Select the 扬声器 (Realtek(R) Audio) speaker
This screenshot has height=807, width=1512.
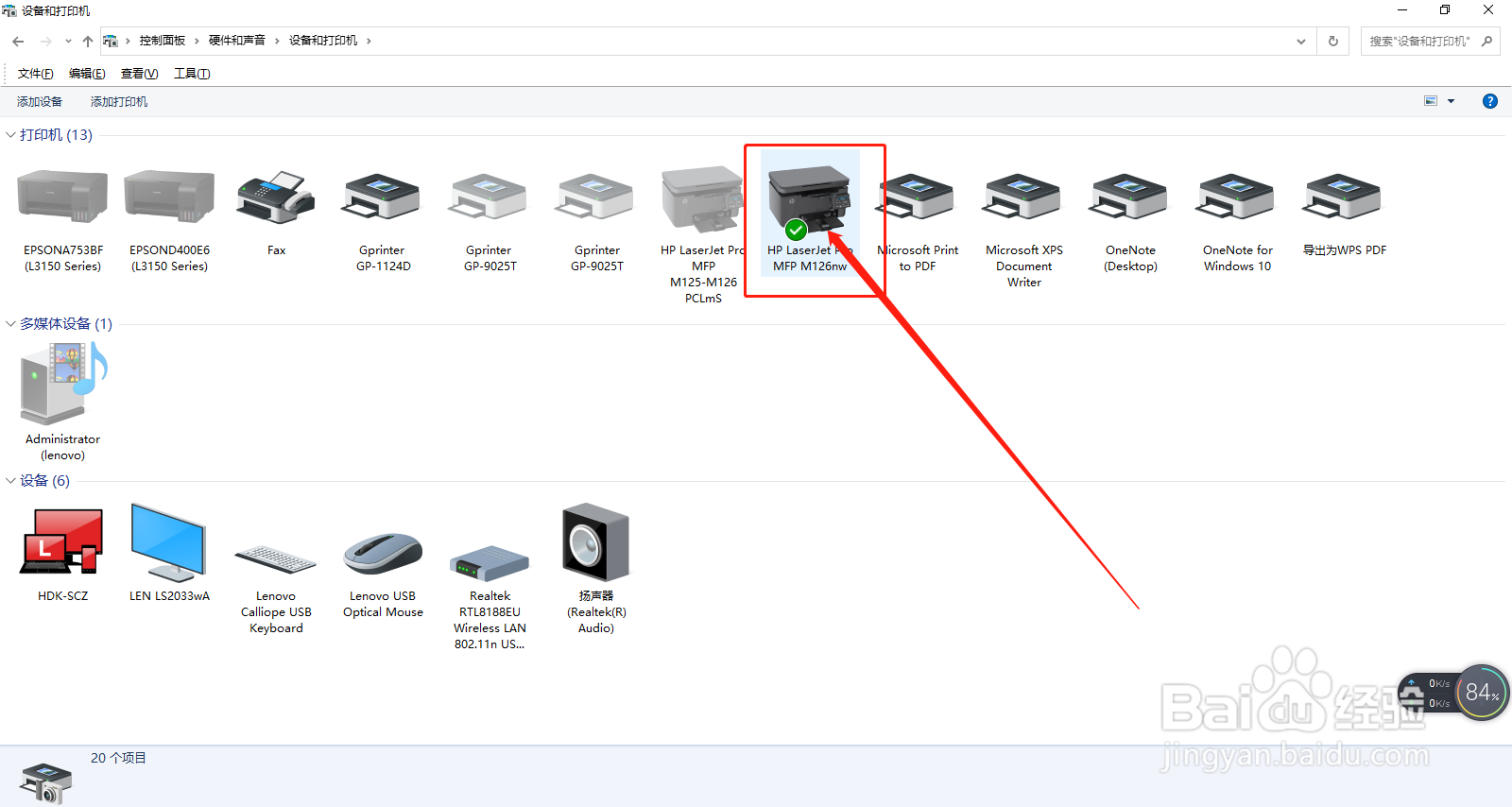pos(595,569)
